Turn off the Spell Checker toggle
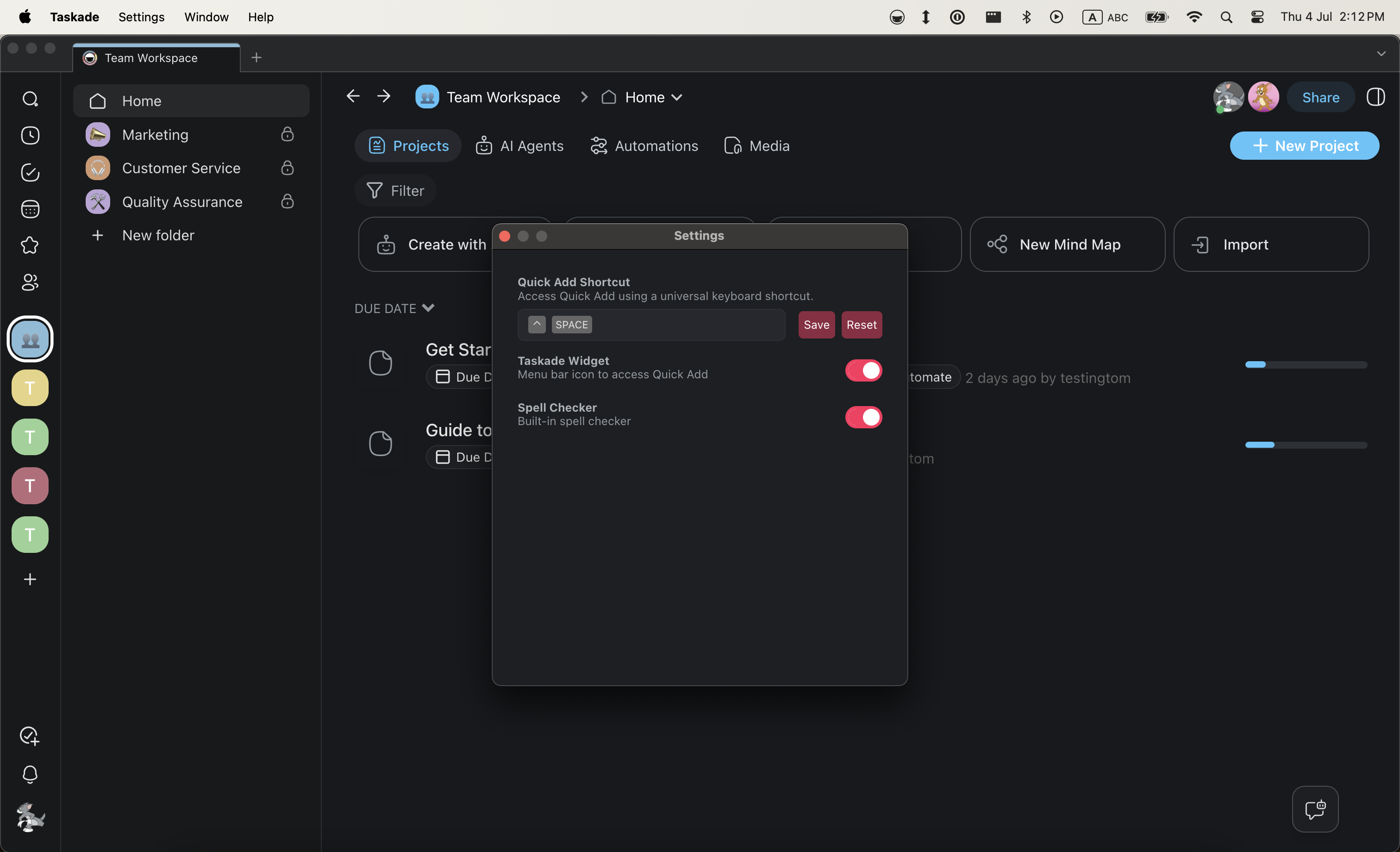This screenshot has width=1400, height=852. [863, 417]
